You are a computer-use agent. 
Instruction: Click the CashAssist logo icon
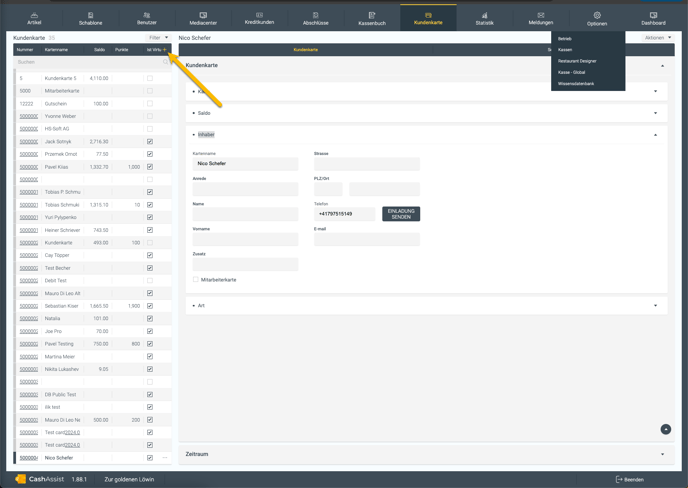[x=20, y=479]
